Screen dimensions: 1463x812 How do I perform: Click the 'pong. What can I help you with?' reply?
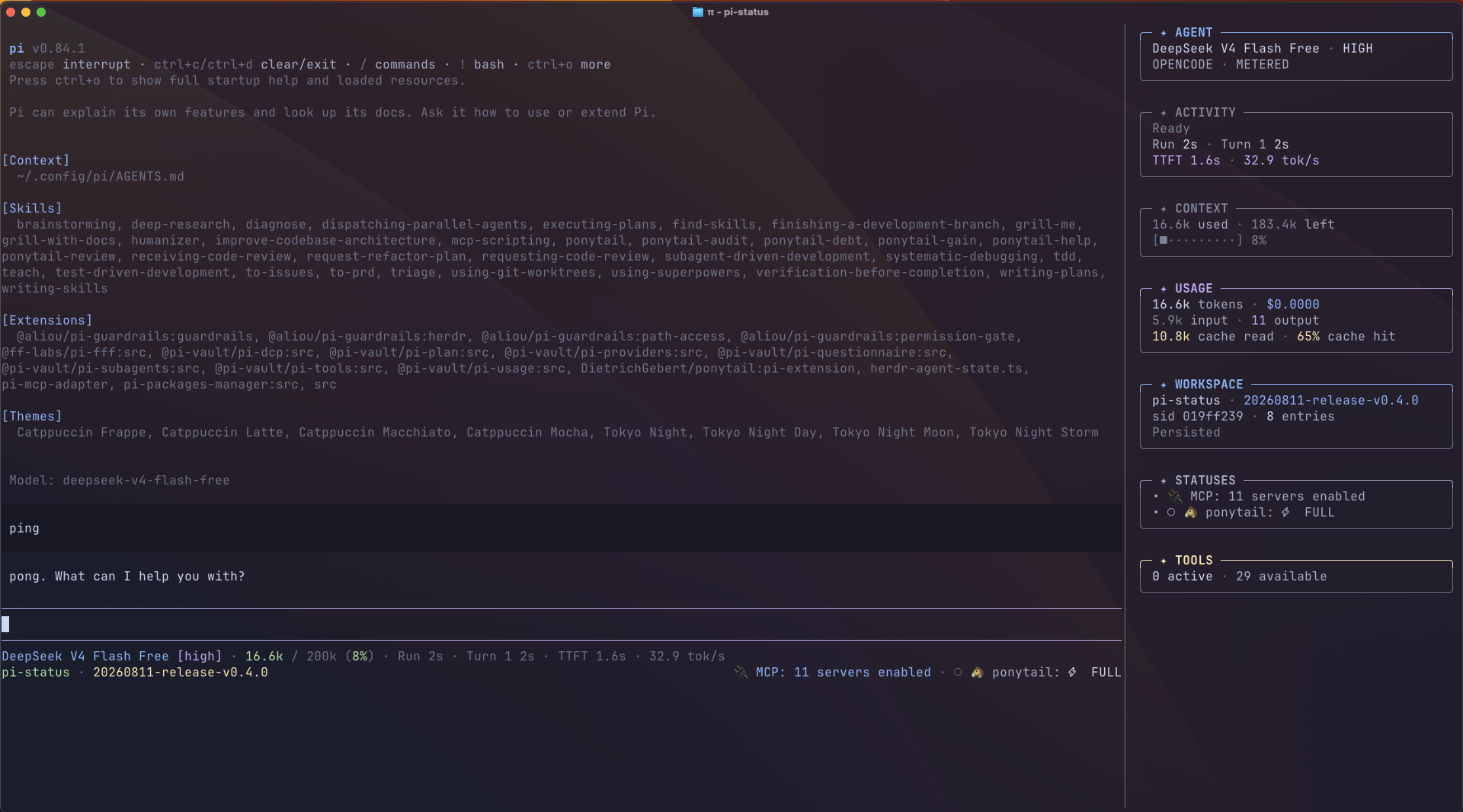[127, 577]
